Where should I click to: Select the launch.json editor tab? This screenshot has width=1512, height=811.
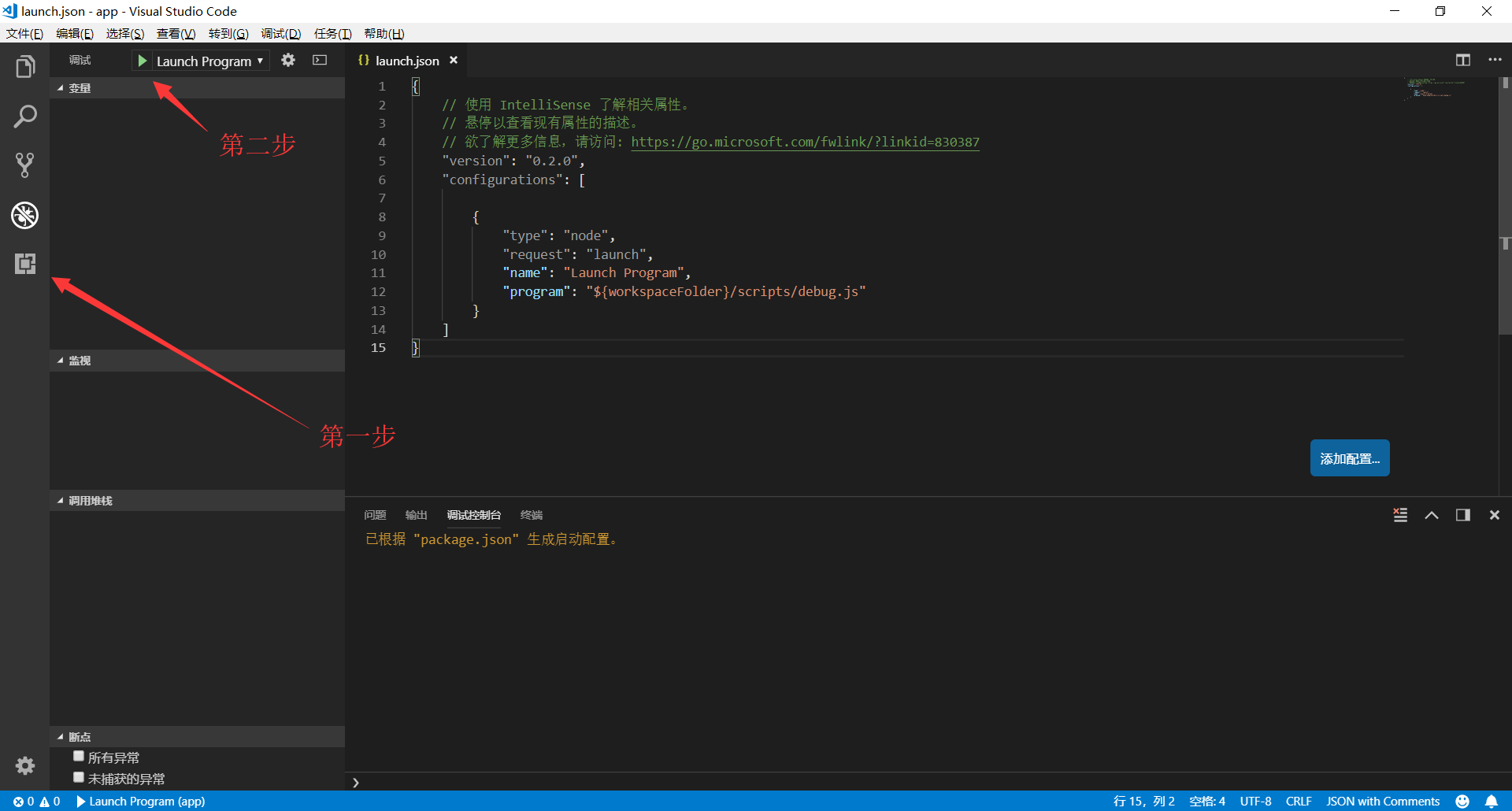click(406, 61)
